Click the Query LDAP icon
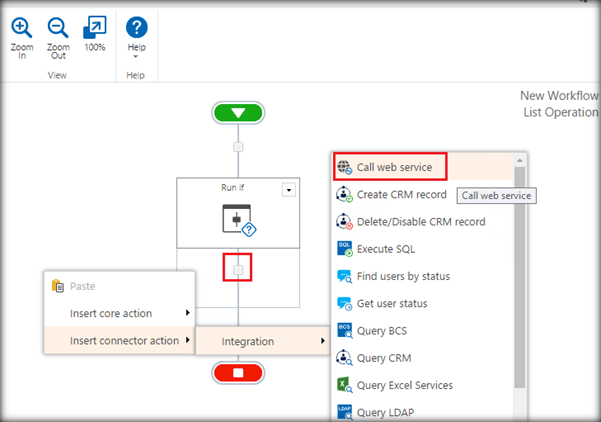 click(x=345, y=412)
